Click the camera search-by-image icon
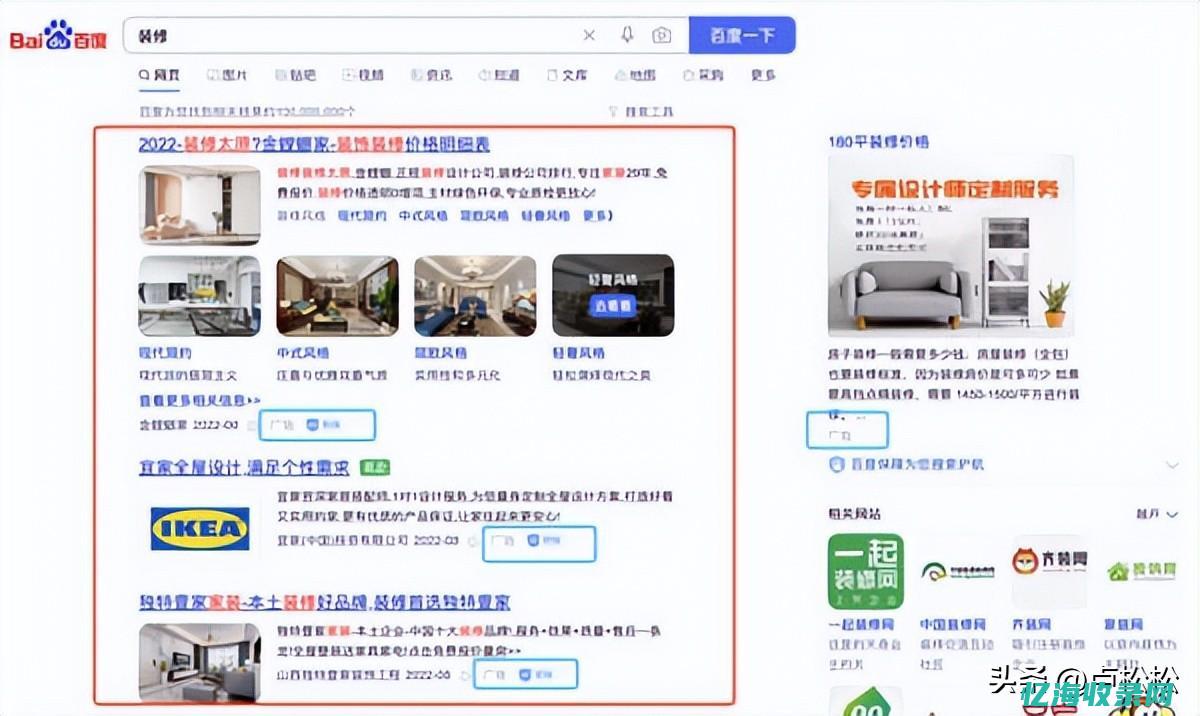The image size is (1200, 716). (x=661, y=35)
